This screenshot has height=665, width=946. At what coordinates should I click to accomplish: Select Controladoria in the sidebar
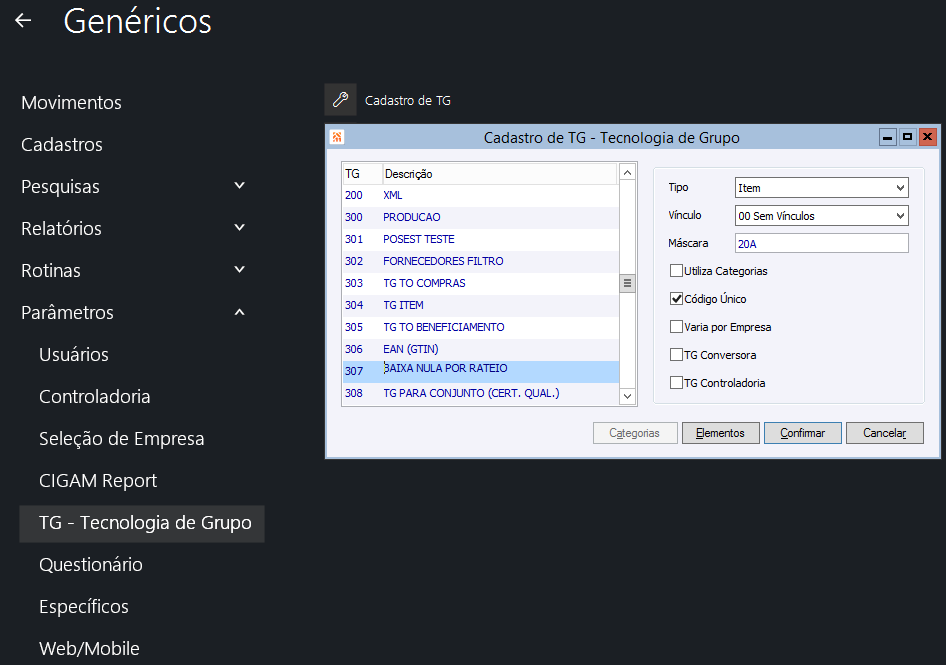(x=95, y=396)
